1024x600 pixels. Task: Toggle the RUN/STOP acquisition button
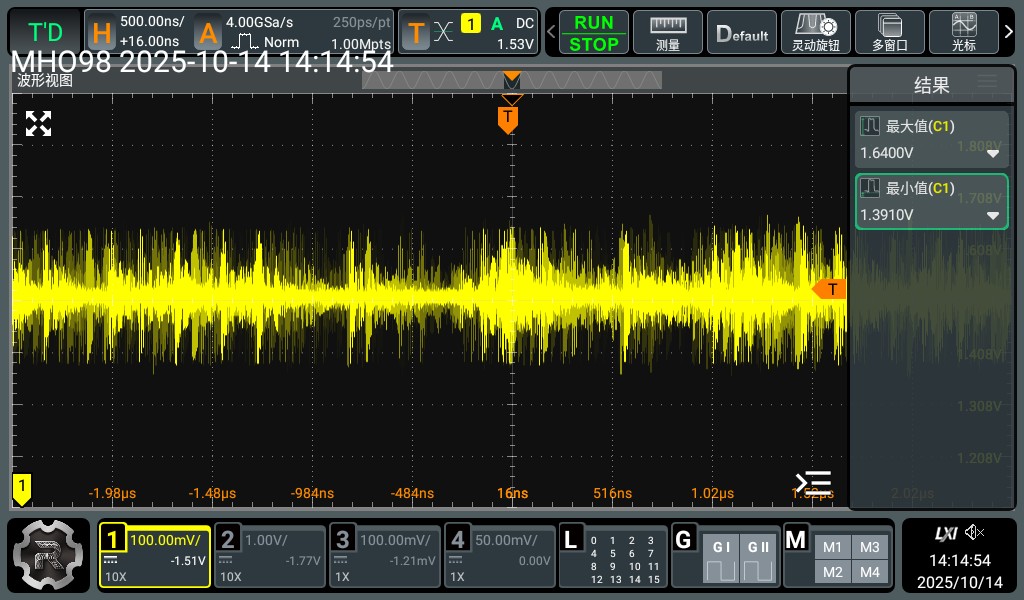[x=593, y=33]
